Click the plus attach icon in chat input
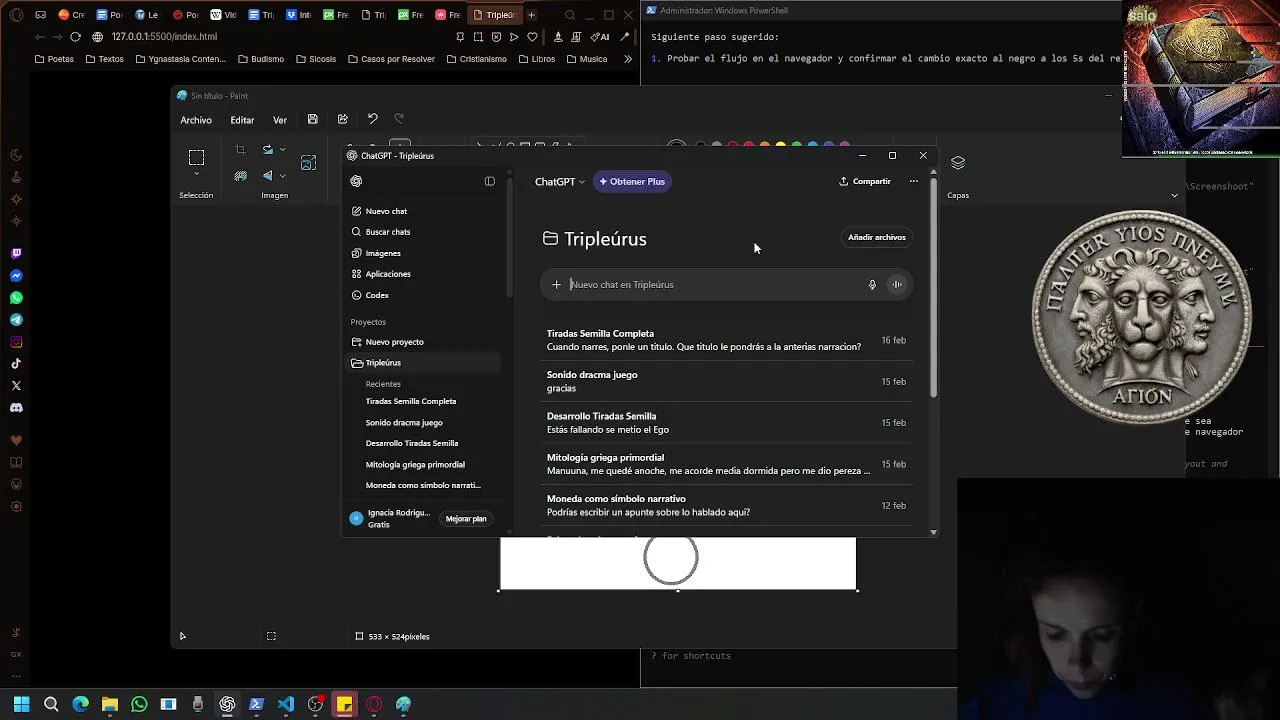The height and width of the screenshot is (720, 1280). (556, 285)
